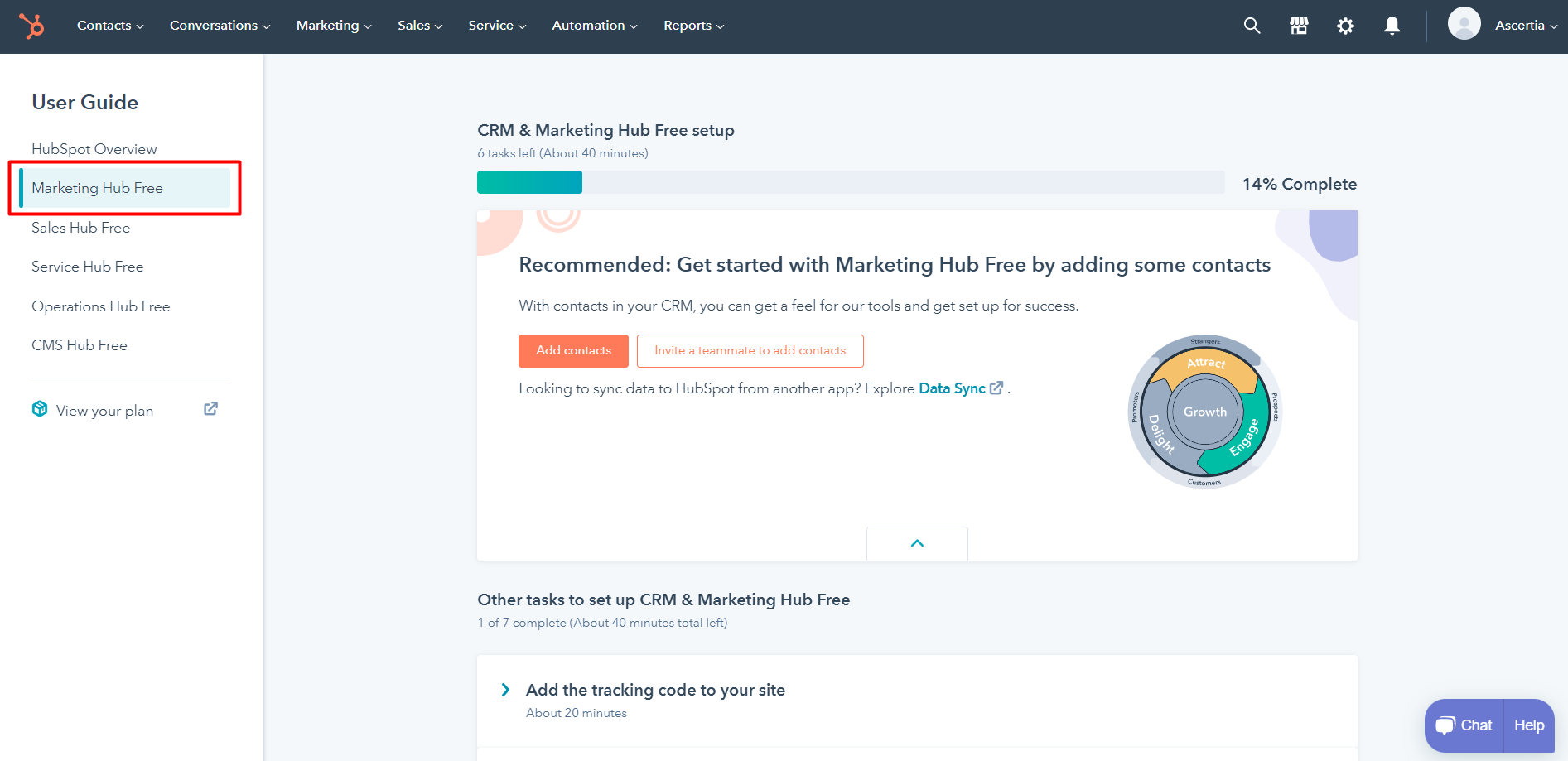Click the Add the tracking code to your site title
Viewport: 1568px width, 761px height.
click(655, 690)
